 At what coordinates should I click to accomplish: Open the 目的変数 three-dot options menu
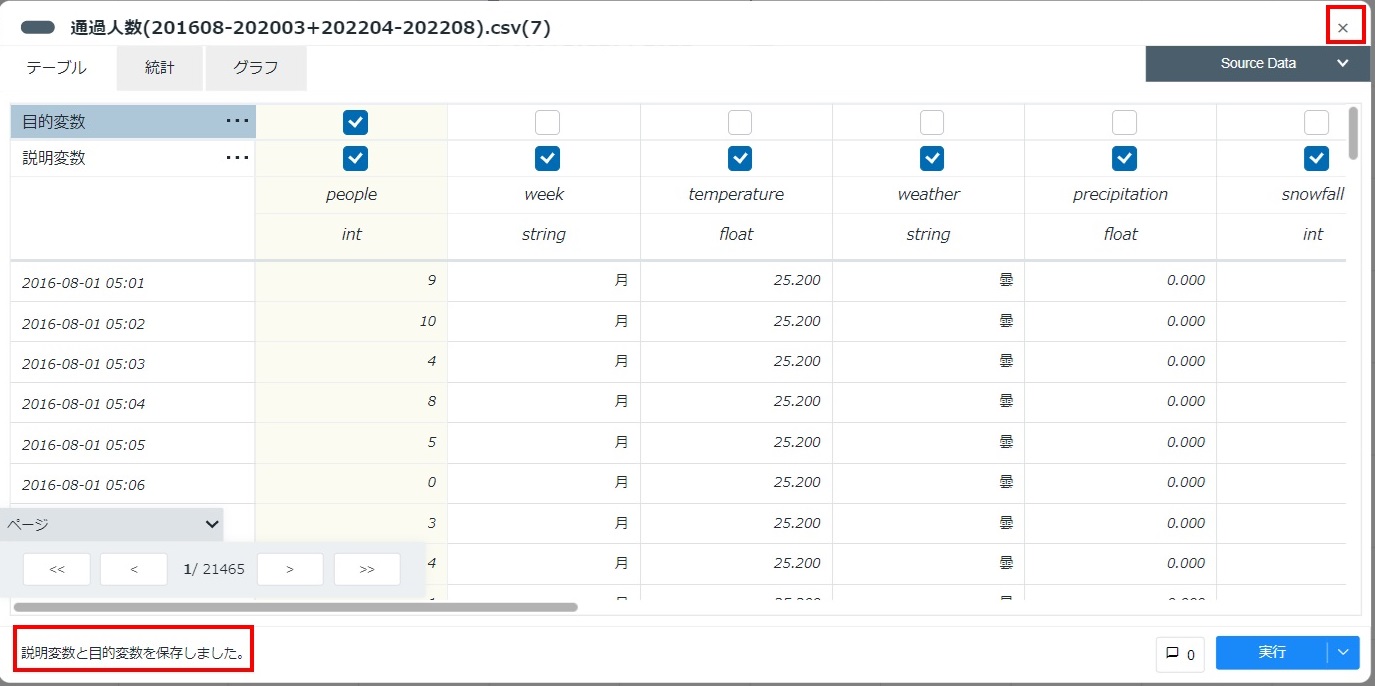pyautogui.click(x=237, y=122)
